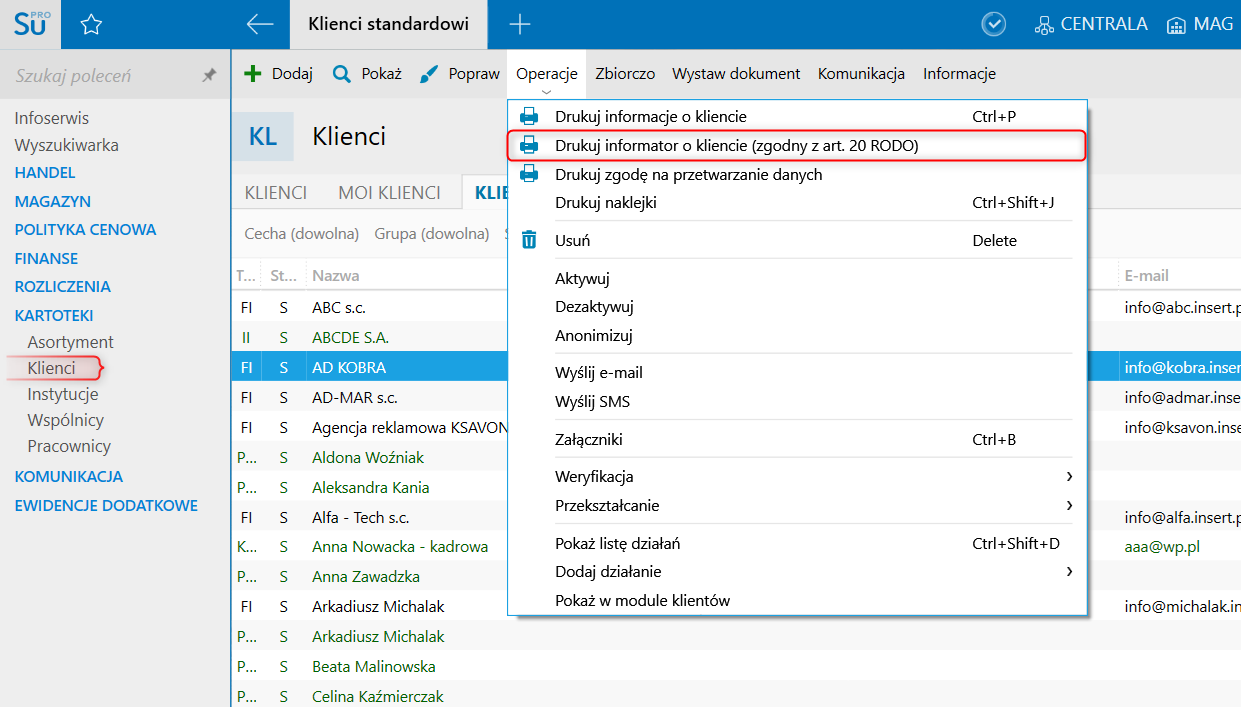Open Asortyment in the Kartoteki sidebar
This screenshot has height=707, width=1241.
click(x=70, y=342)
